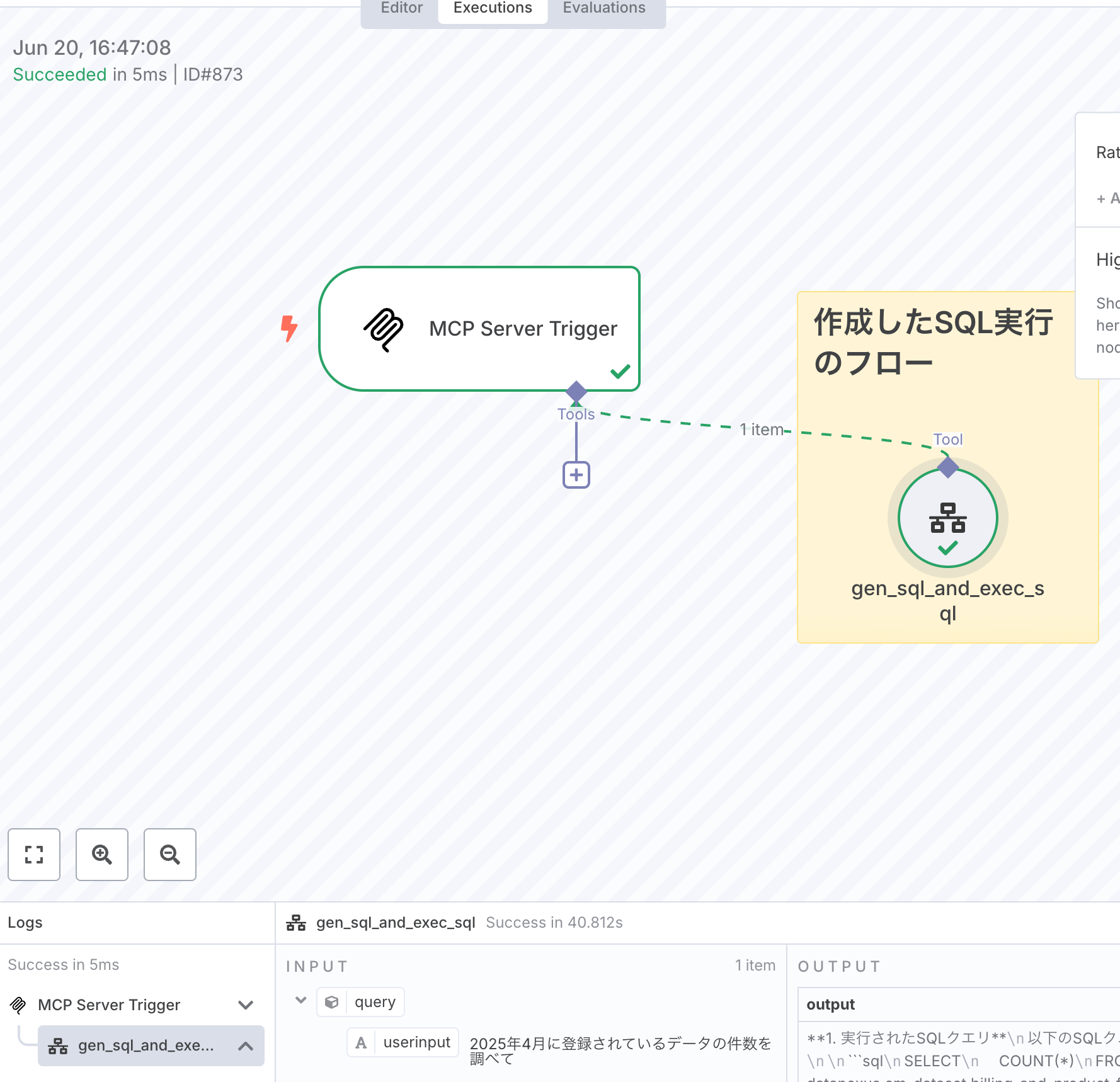Switch to the Editor tab
Screen dimensions: 1120x1082
[401, 8]
